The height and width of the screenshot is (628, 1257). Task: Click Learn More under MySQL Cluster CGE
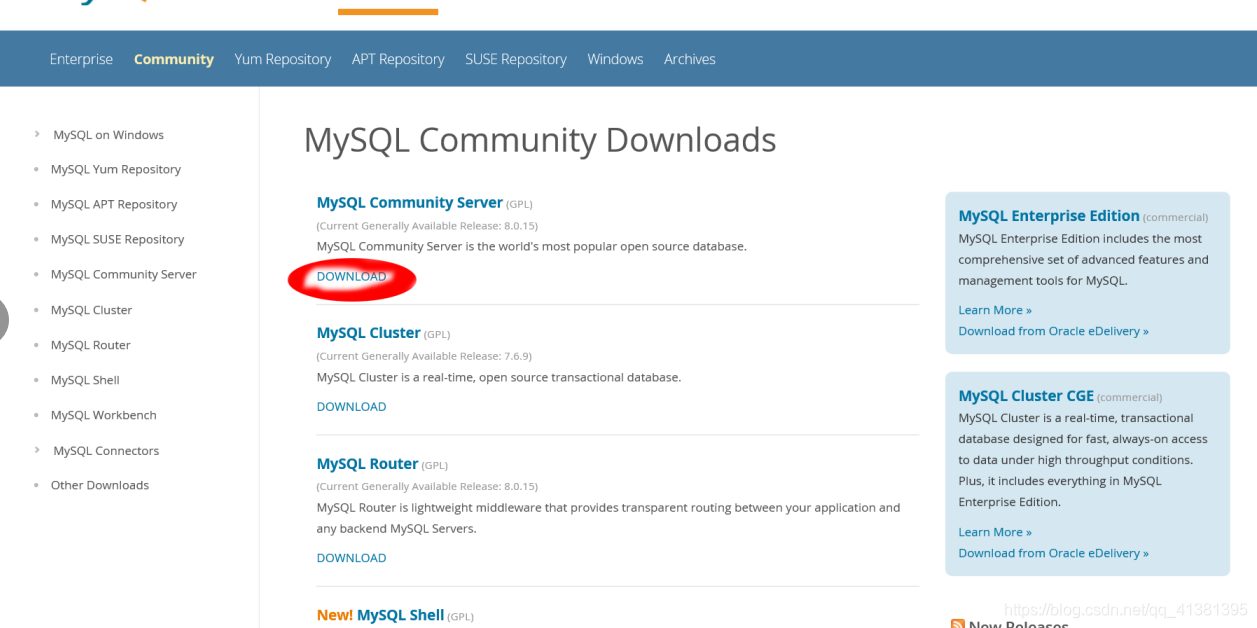(x=994, y=532)
